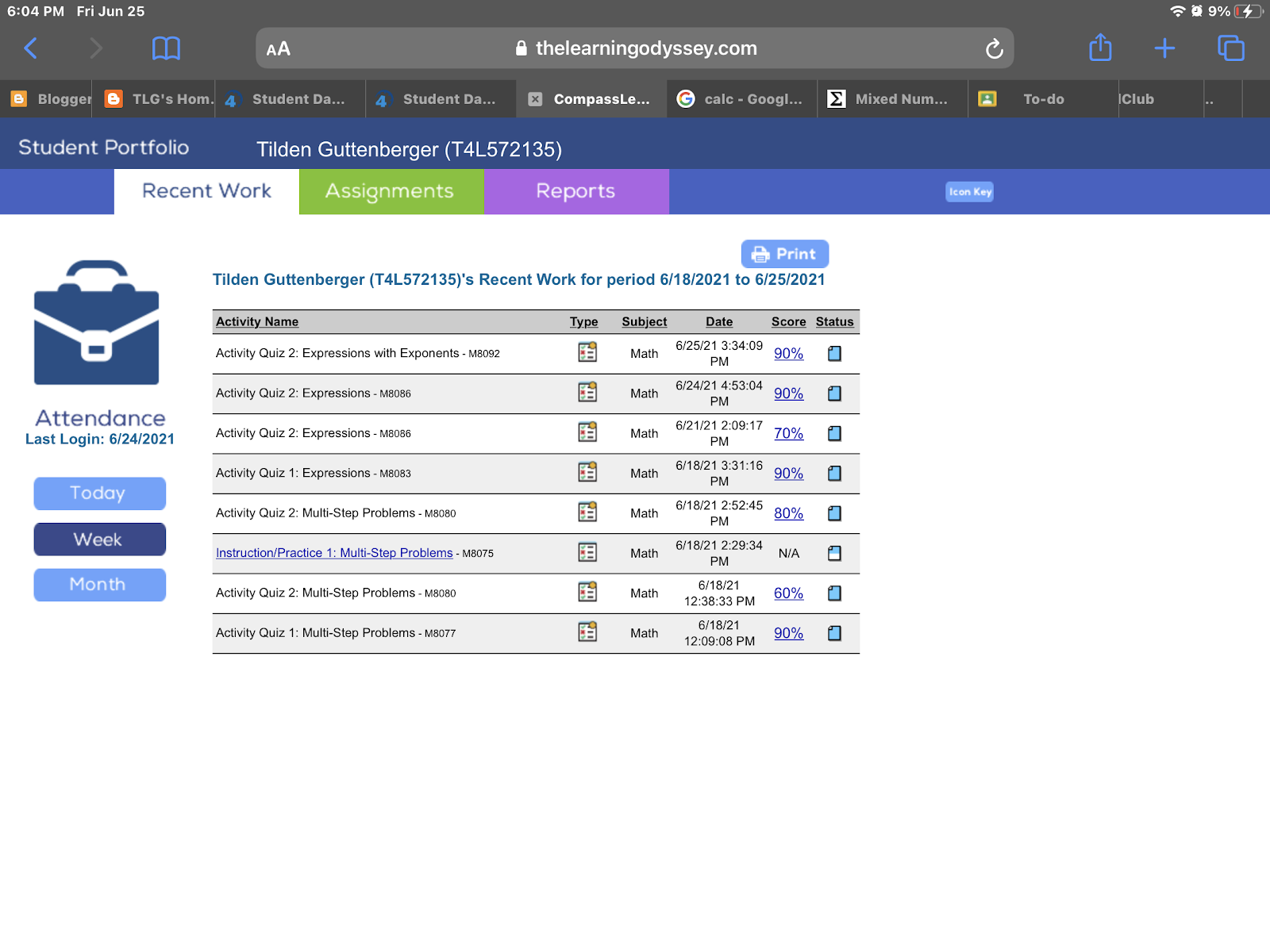Switch to IClub browser tab
1270x952 pixels.
click(x=1160, y=99)
